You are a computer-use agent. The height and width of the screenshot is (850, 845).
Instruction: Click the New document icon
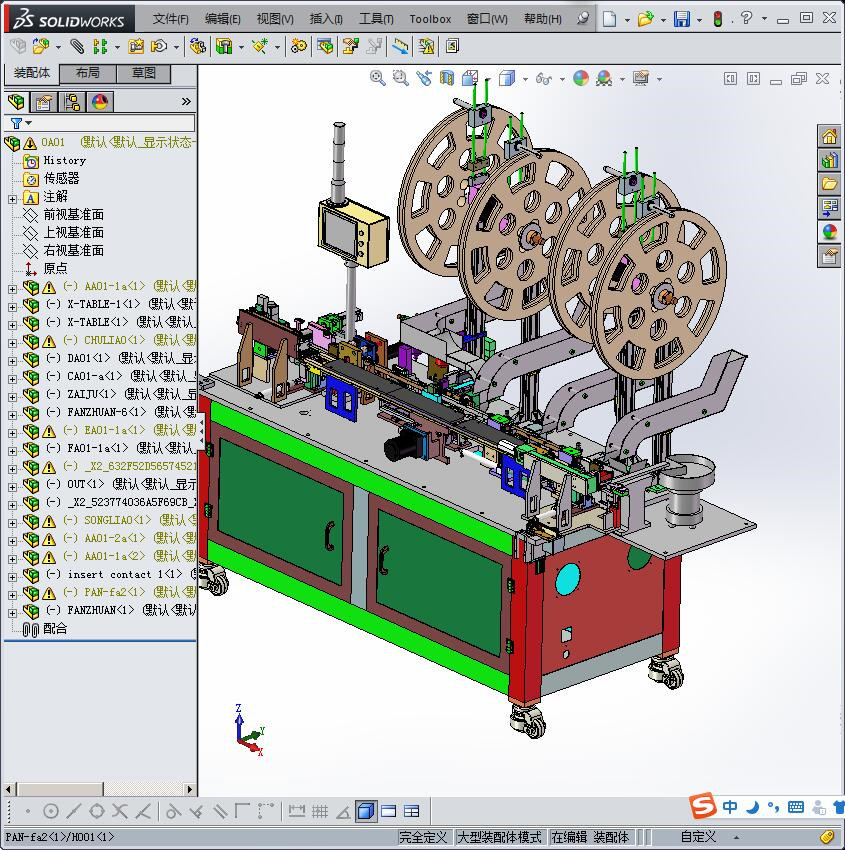(609, 19)
